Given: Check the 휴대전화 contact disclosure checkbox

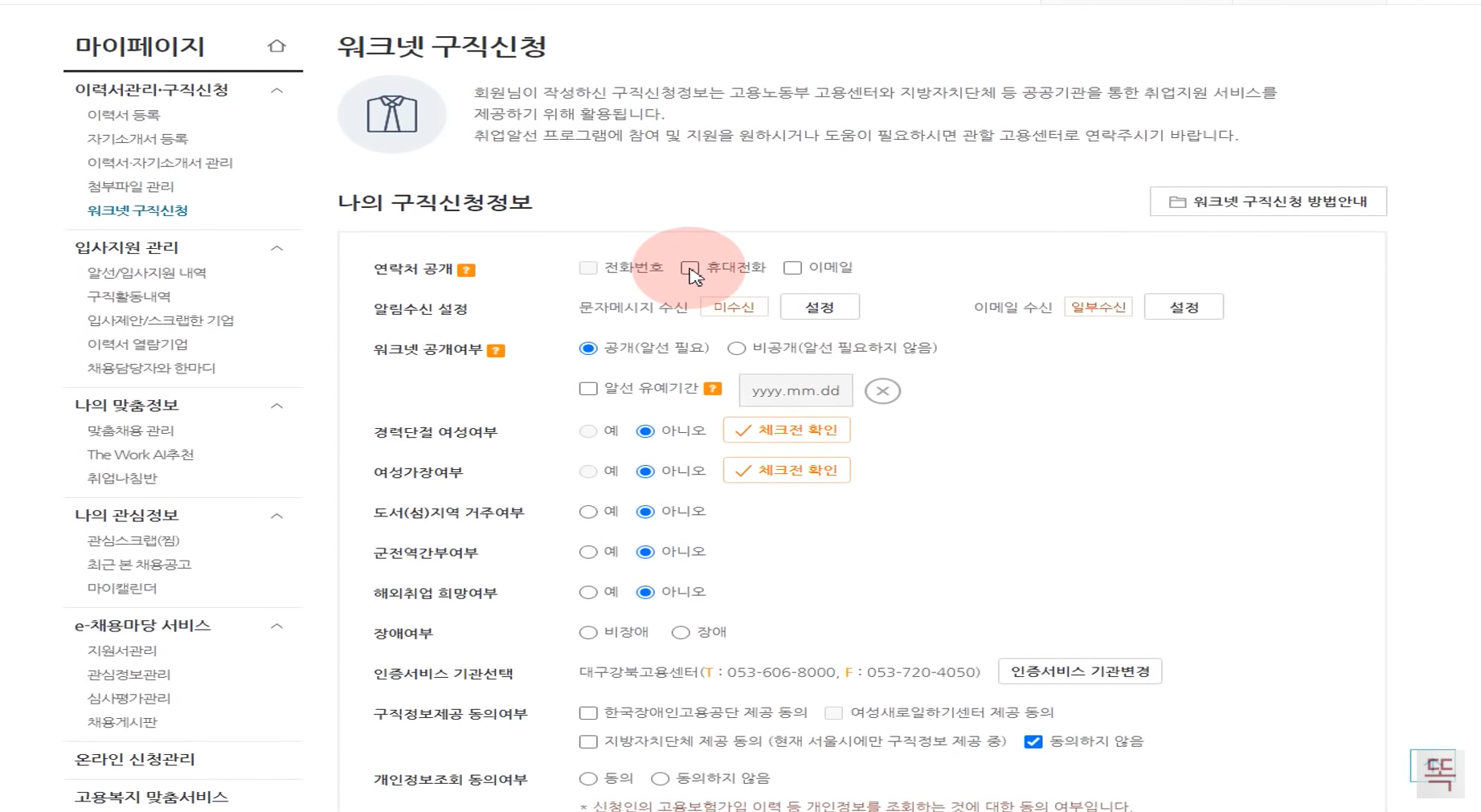Looking at the screenshot, I should (689, 267).
